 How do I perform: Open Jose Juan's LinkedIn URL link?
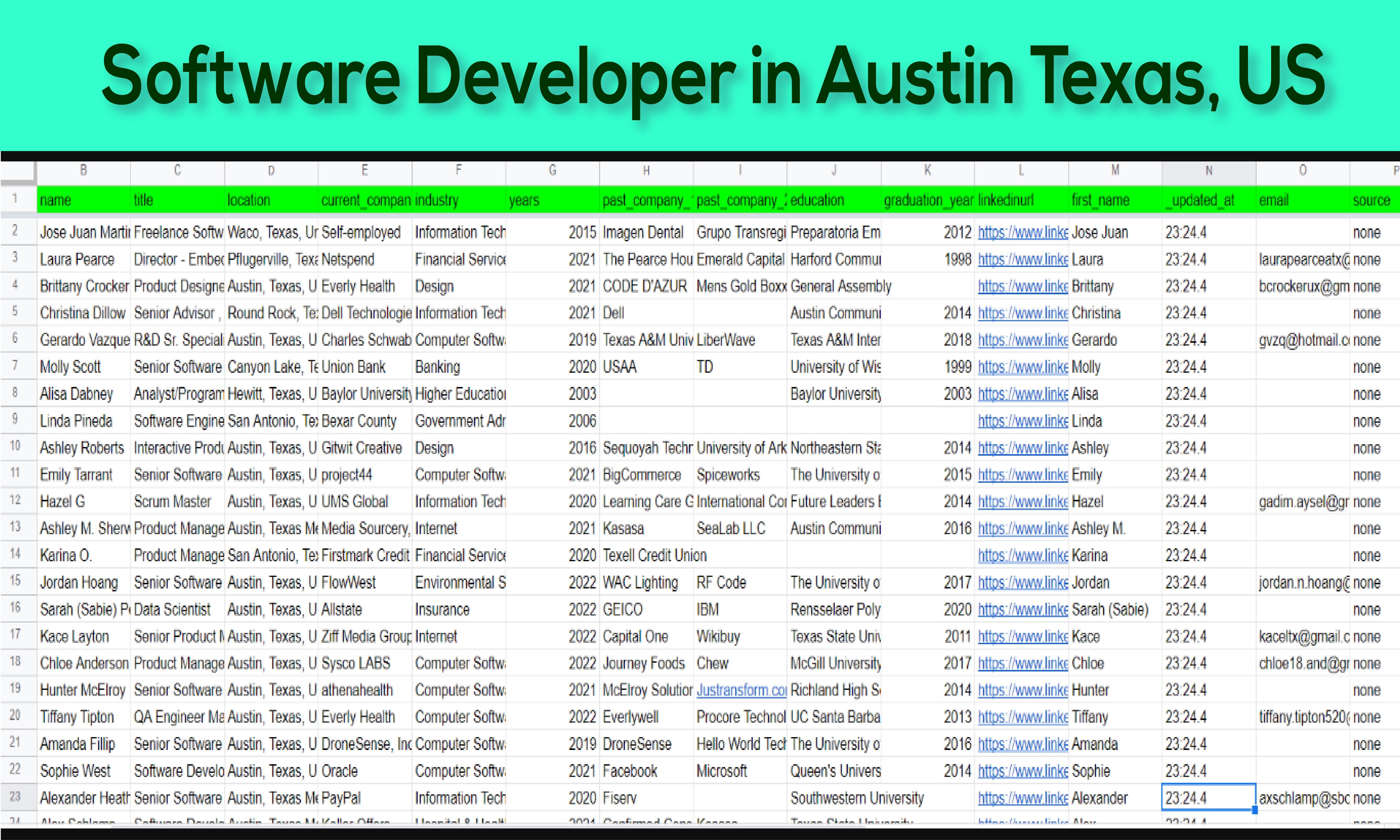(x=1022, y=233)
